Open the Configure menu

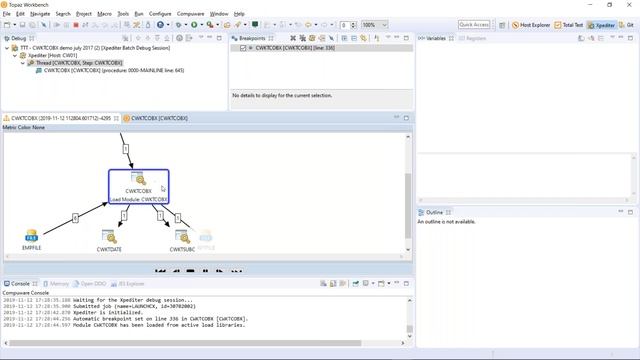pyautogui.click(x=160, y=14)
